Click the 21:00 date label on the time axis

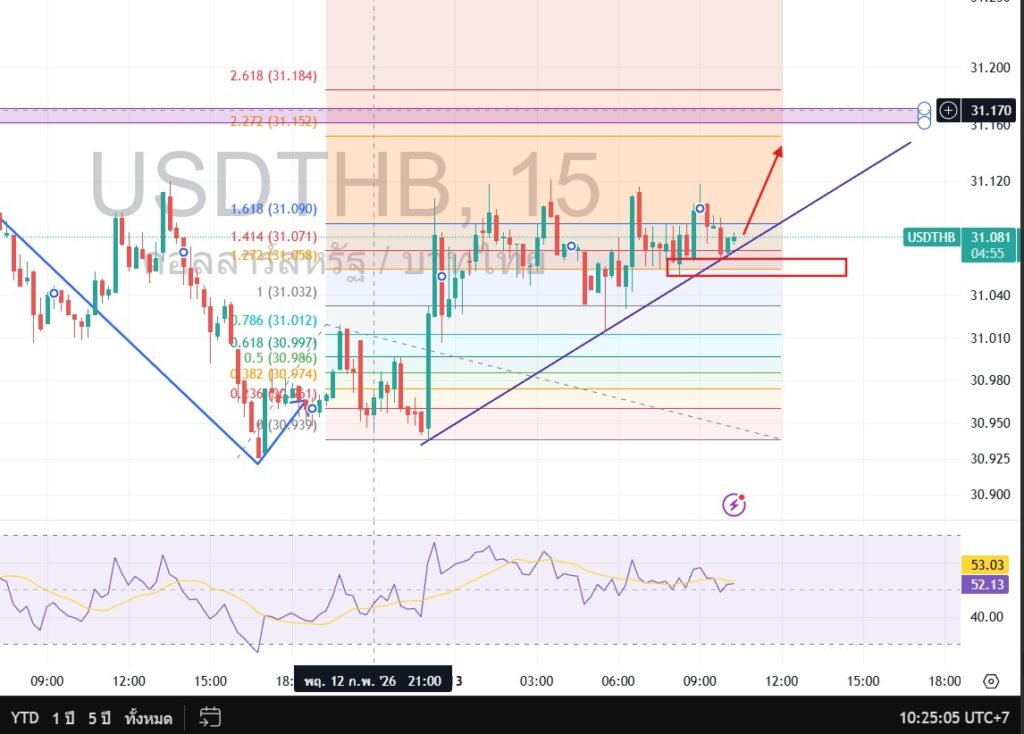pos(370,681)
